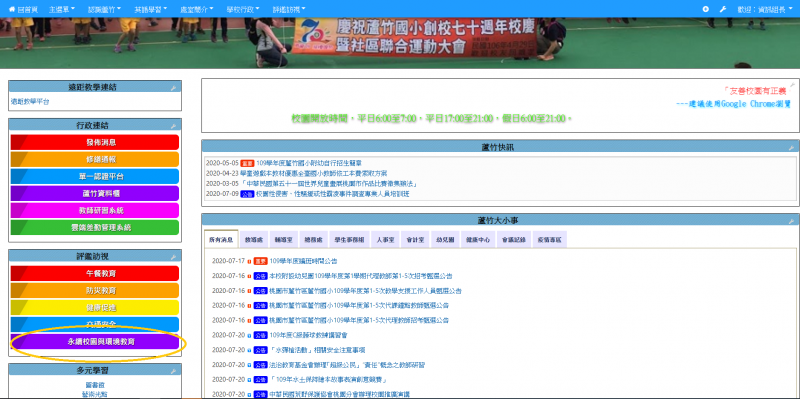The width and height of the screenshot is (800, 399).
Task: Expand the 學校行政 dropdown menu
Action: click(x=243, y=9)
